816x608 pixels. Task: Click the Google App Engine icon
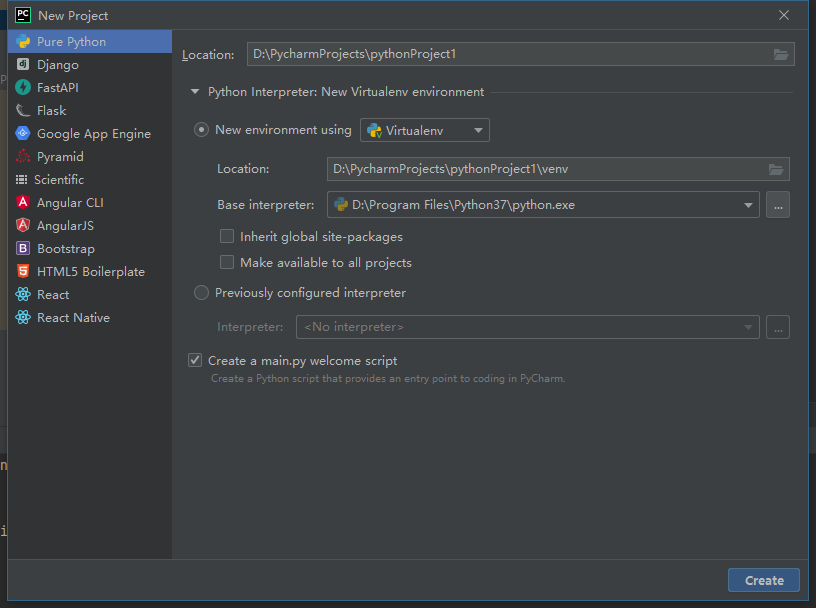(x=23, y=133)
